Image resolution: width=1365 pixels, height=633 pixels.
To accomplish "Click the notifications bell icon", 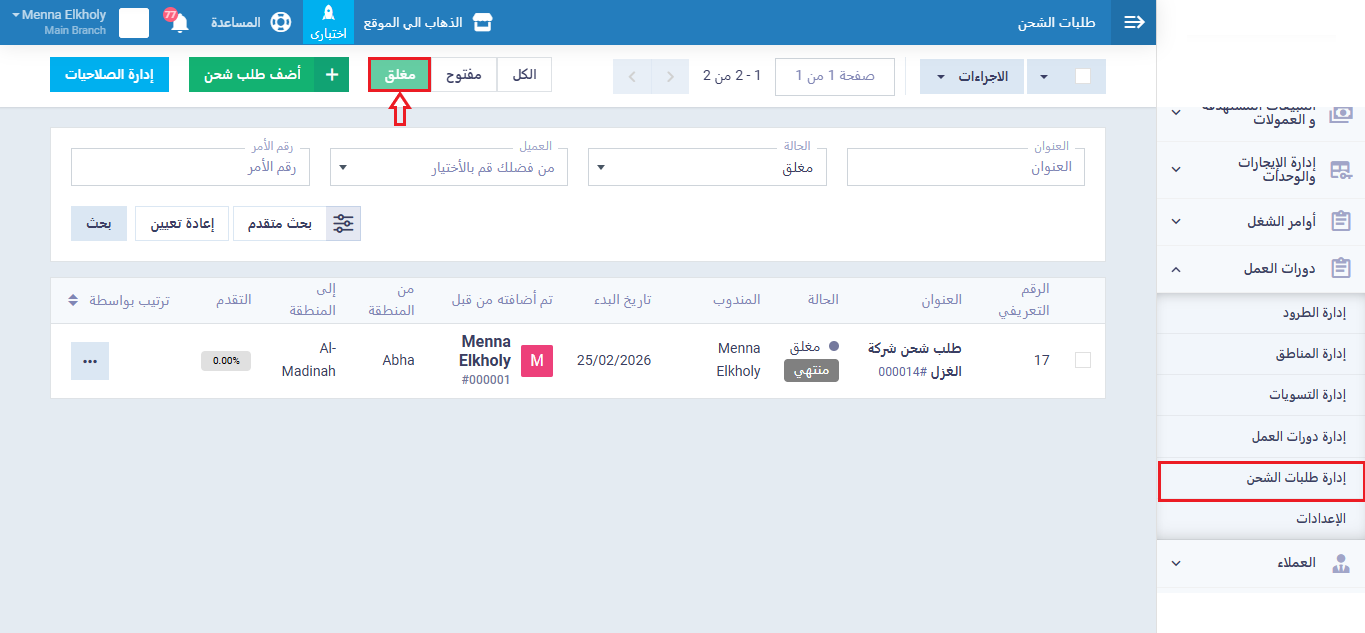I will pos(179,23).
